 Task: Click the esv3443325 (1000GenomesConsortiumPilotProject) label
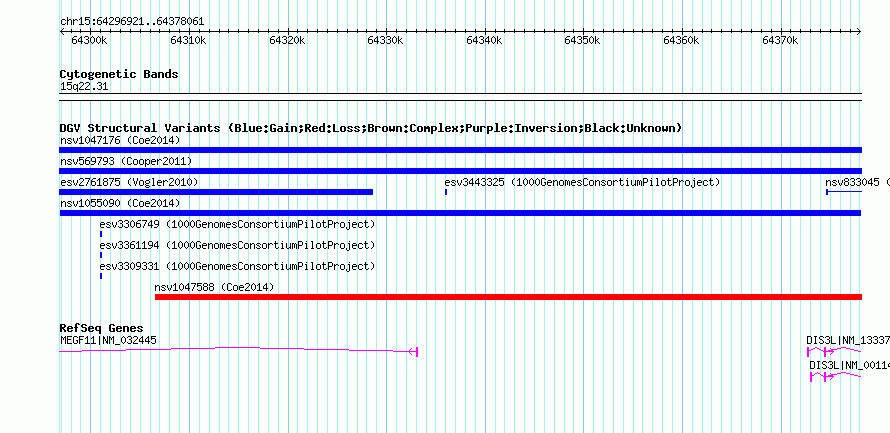pyautogui.click(x=582, y=182)
